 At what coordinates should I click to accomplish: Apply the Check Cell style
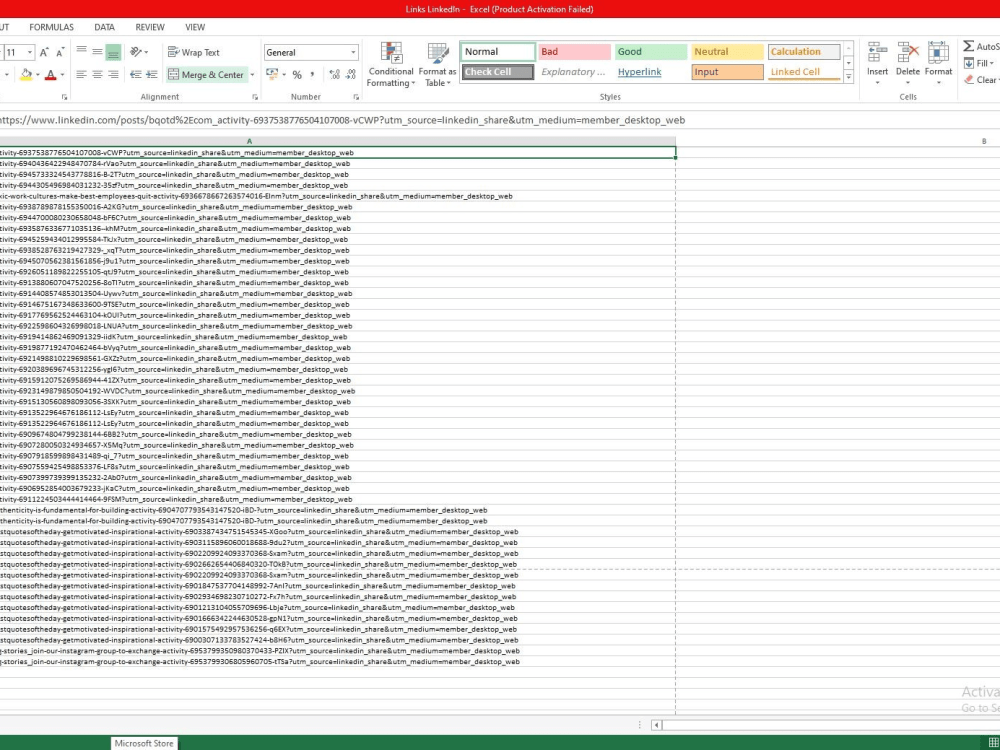[x=497, y=72]
